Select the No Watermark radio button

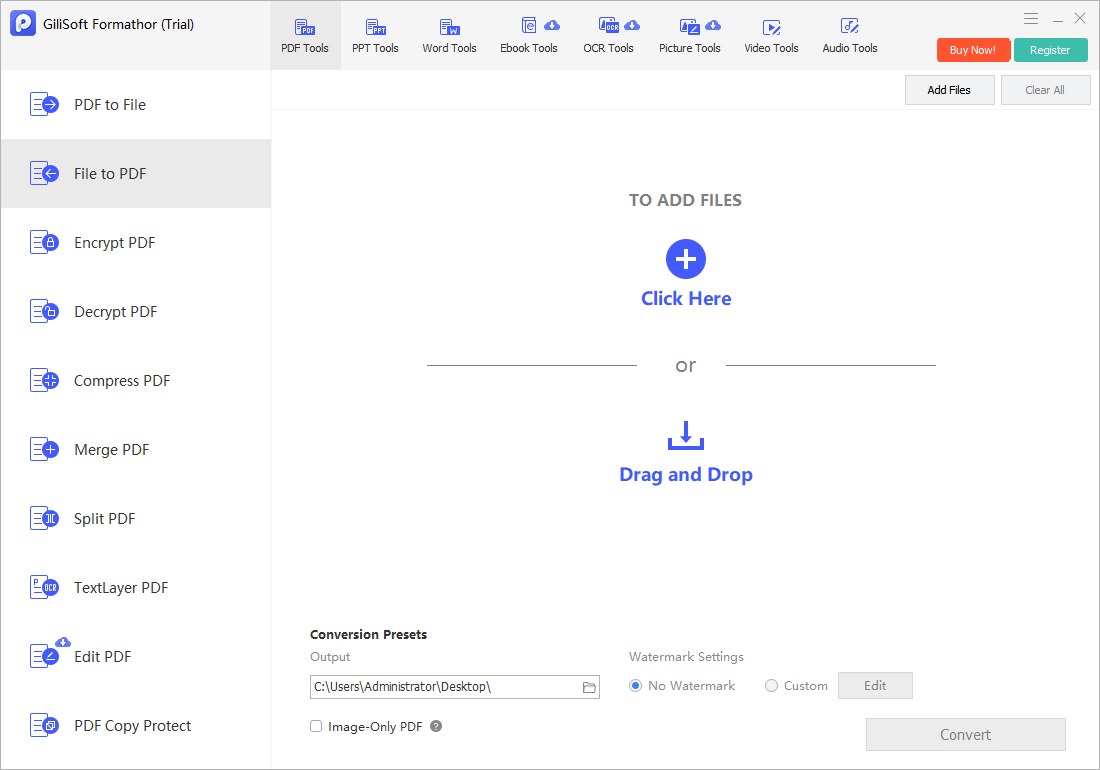pyautogui.click(x=635, y=686)
